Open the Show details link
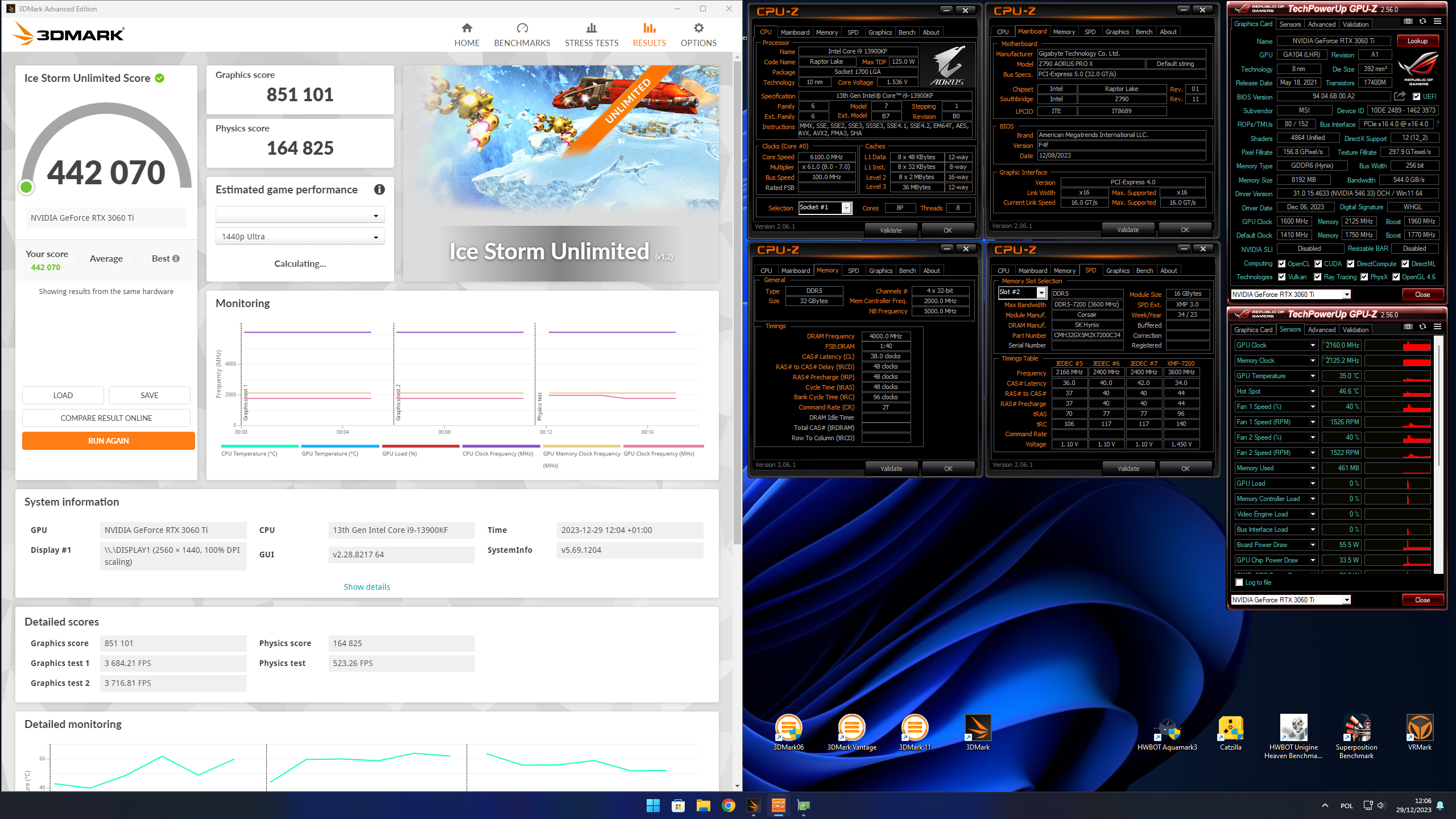This screenshot has width=1456, height=819. coord(367,587)
